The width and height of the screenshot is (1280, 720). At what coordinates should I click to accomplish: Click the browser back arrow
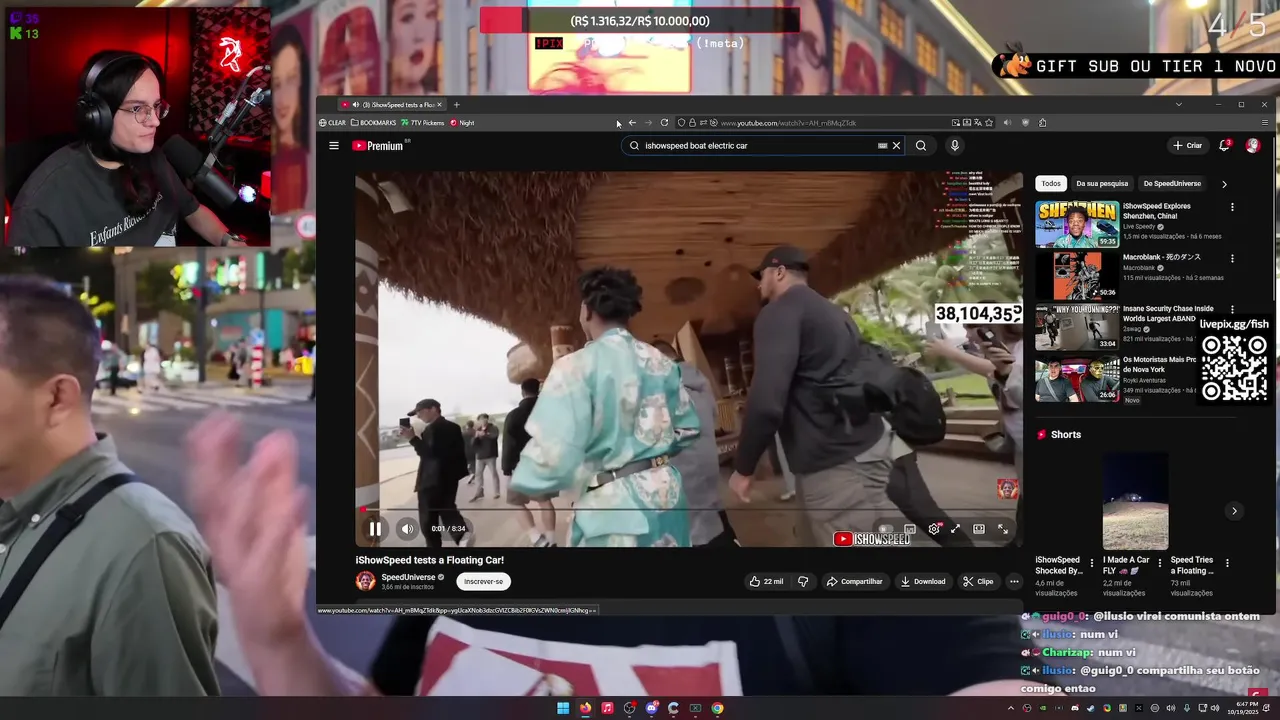pos(632,123)
